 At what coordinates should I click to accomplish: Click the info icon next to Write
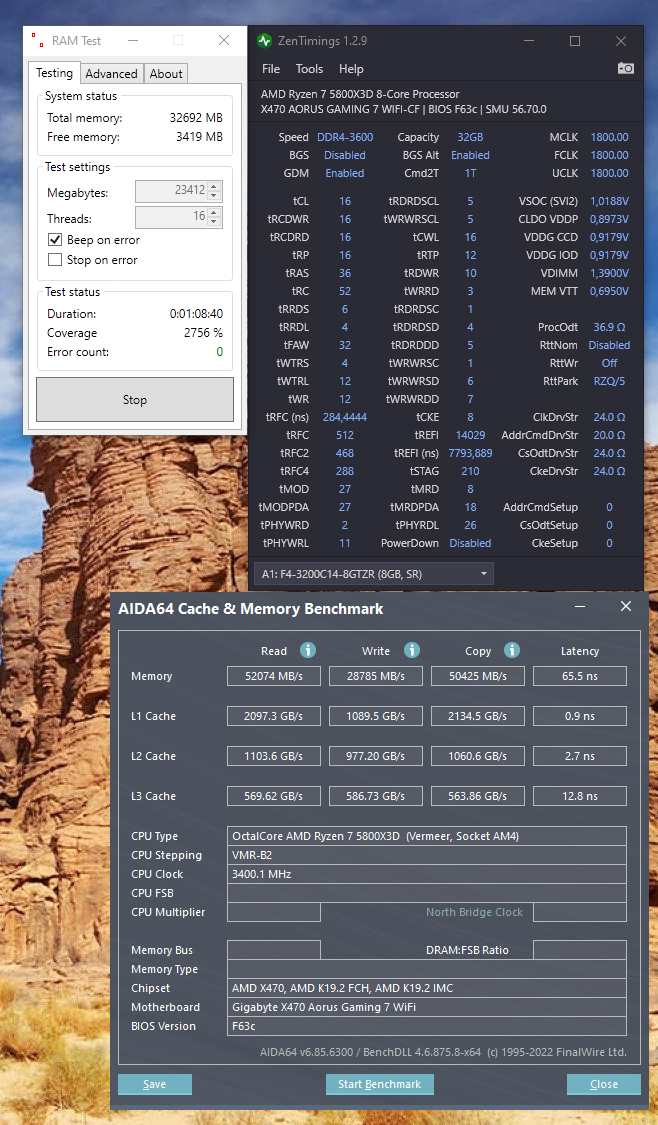[412, 651]
